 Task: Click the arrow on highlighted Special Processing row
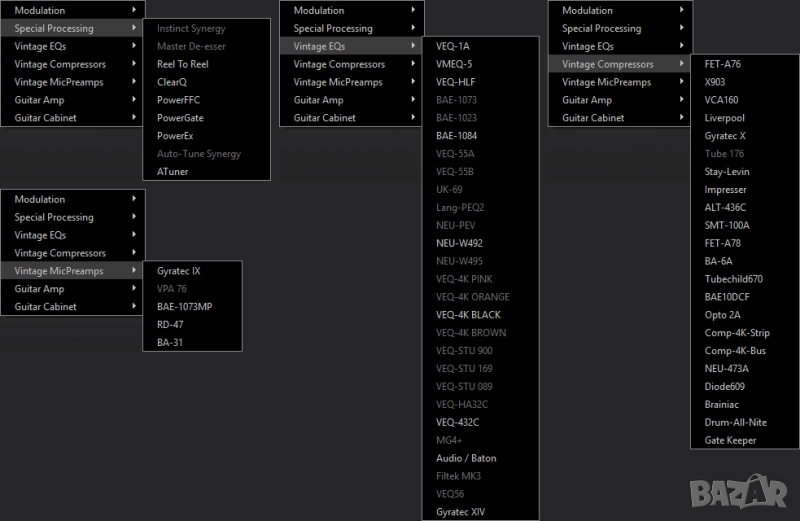tap(134, 28)
